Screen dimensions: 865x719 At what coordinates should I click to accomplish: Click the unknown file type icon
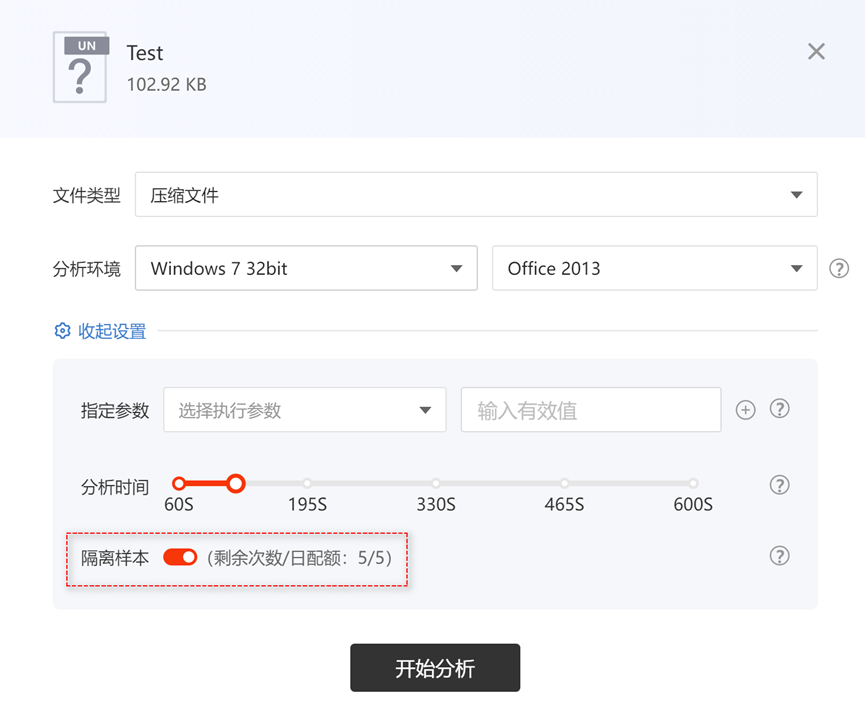[x=81, y=67]
